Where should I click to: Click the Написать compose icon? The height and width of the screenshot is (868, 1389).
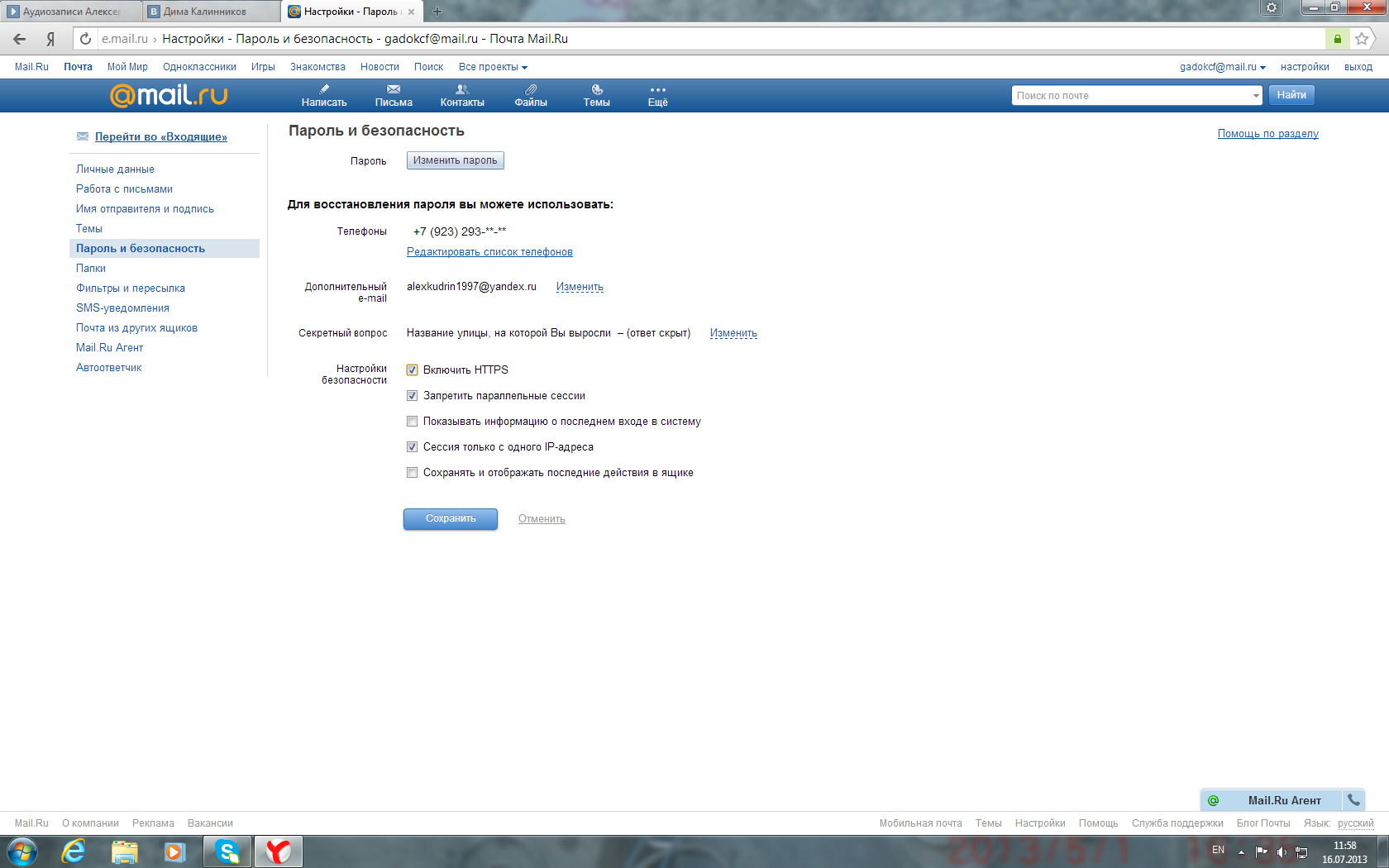[x=324, y=89]
